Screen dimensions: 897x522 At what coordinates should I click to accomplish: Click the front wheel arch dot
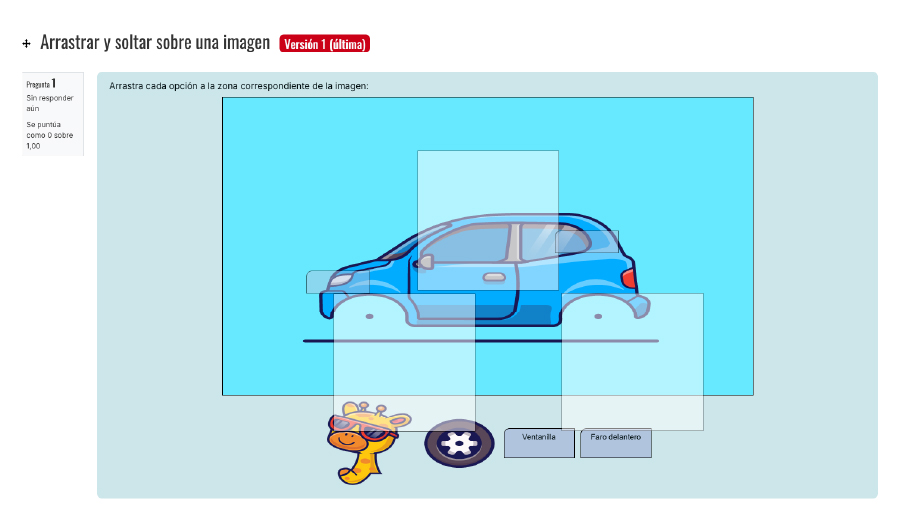370,317
